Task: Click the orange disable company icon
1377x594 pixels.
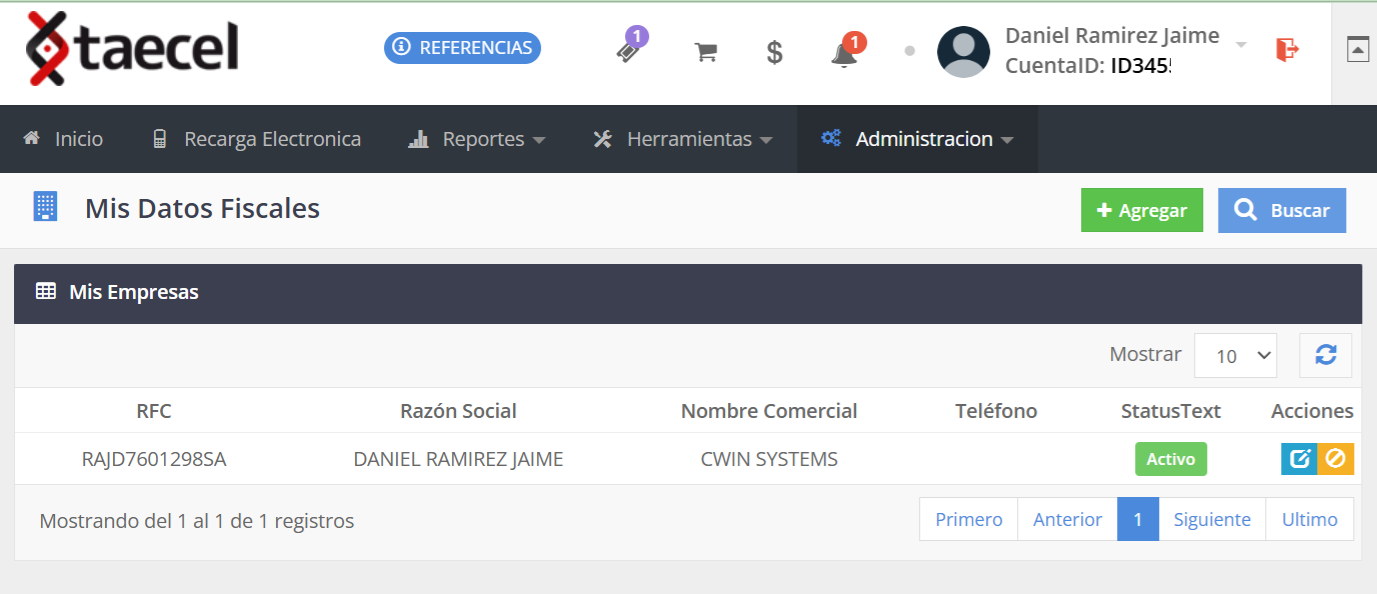Action: 1335,459
